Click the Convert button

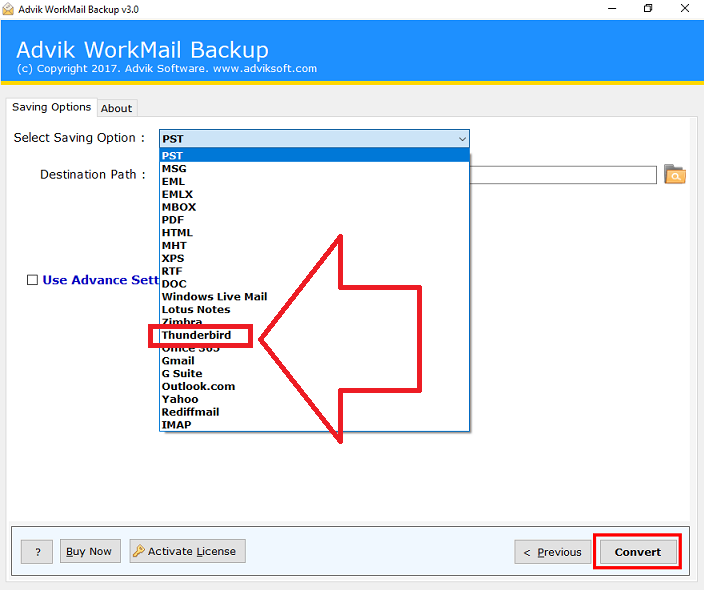[638, 552]
